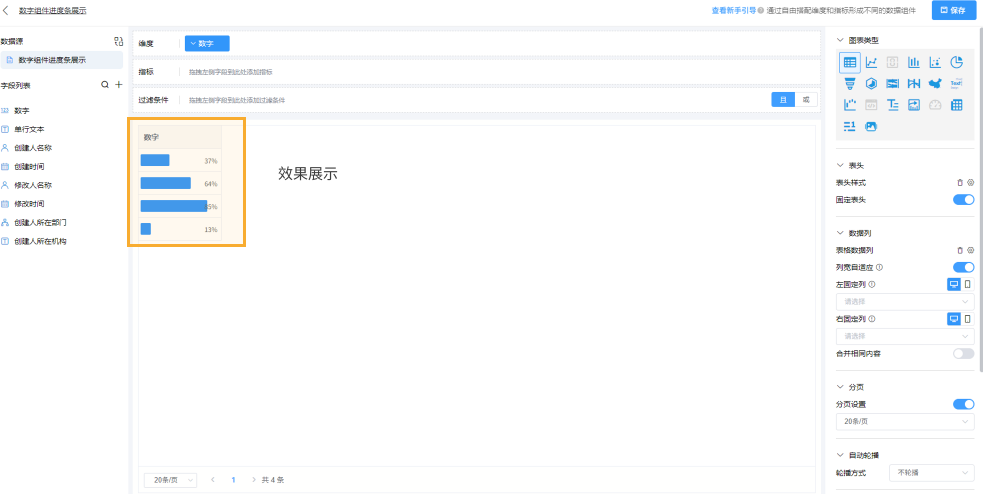Select the table chart type icon
Image resolution: width=983 pixels, height=494 pixels.
click(x=850, y=62)
